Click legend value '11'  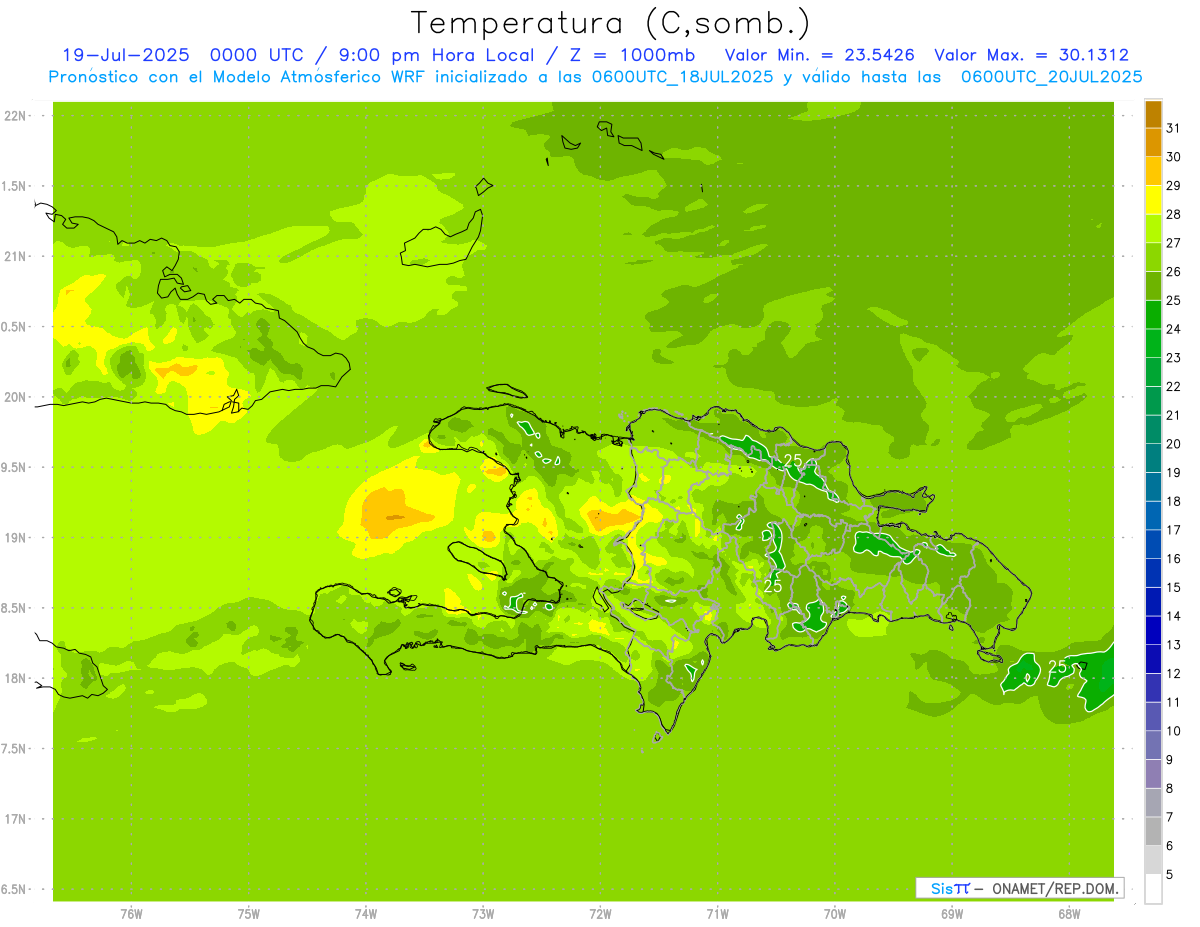(1173, 702)
